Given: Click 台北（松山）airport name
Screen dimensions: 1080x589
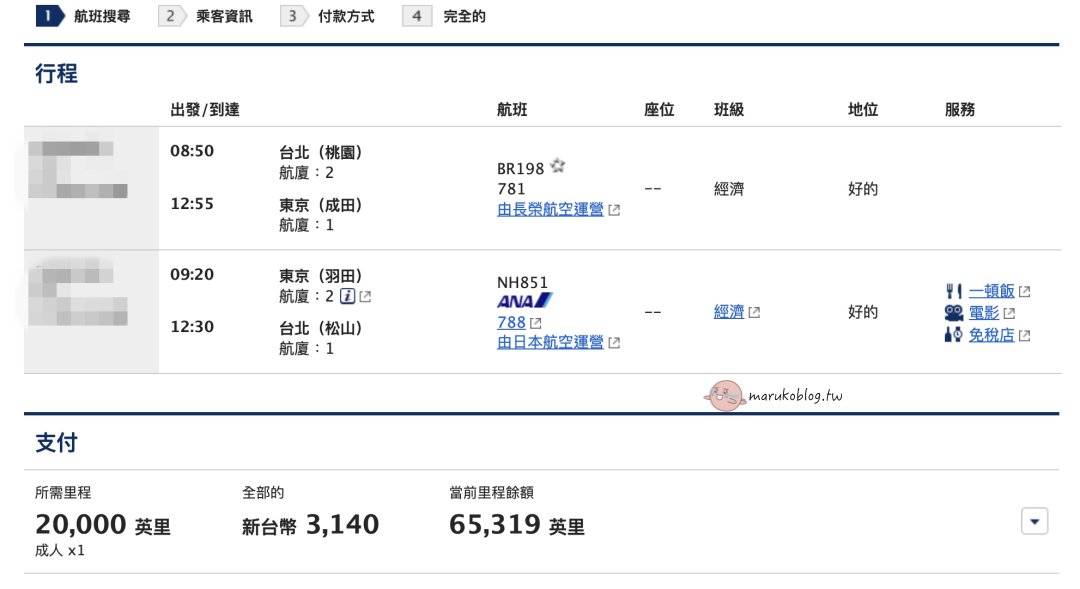Looking at the screenshot, I should point(321,329).
